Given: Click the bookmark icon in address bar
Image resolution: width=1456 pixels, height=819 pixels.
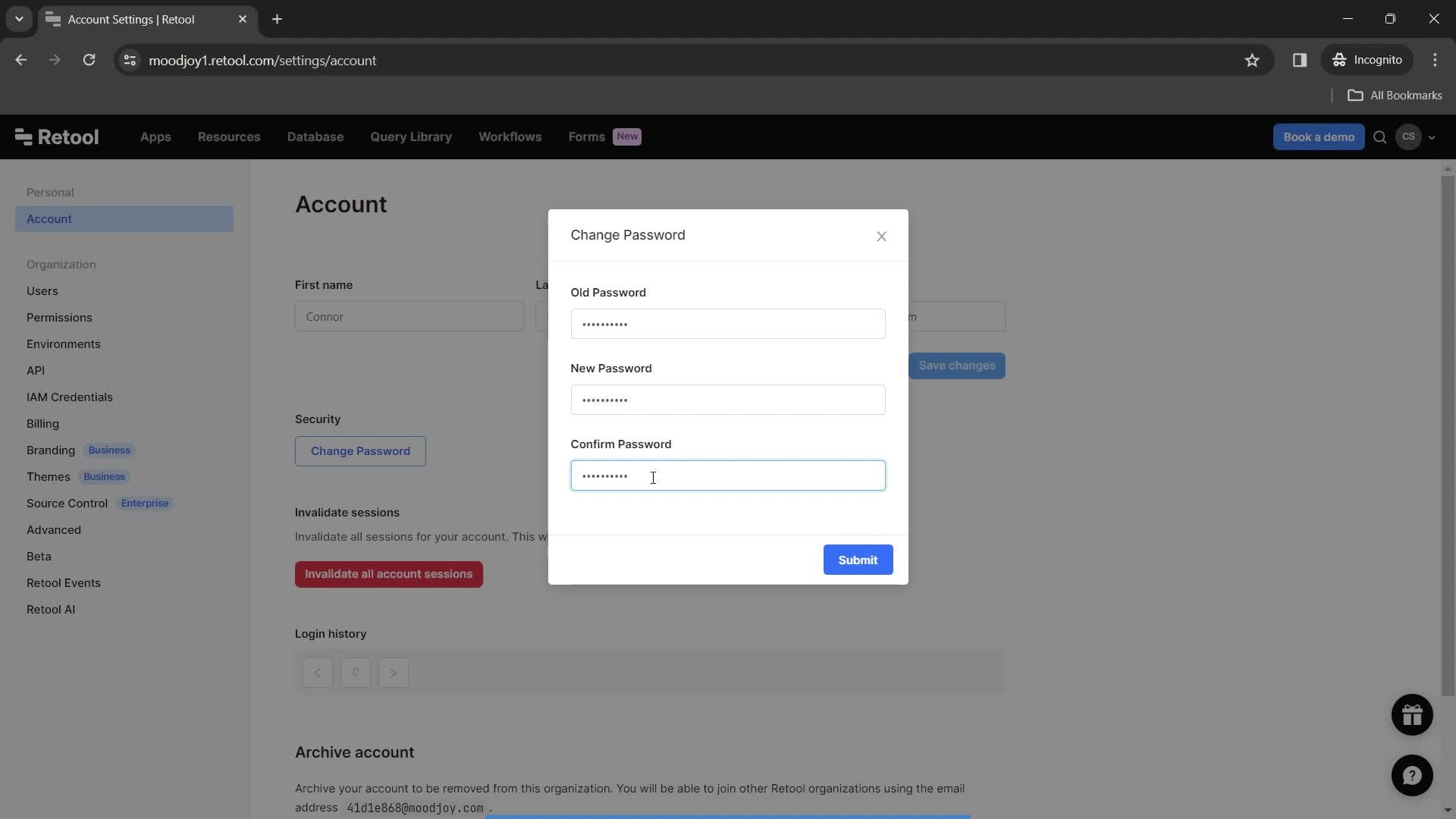Looking at the screenshot, I should tap(1253, 60).
